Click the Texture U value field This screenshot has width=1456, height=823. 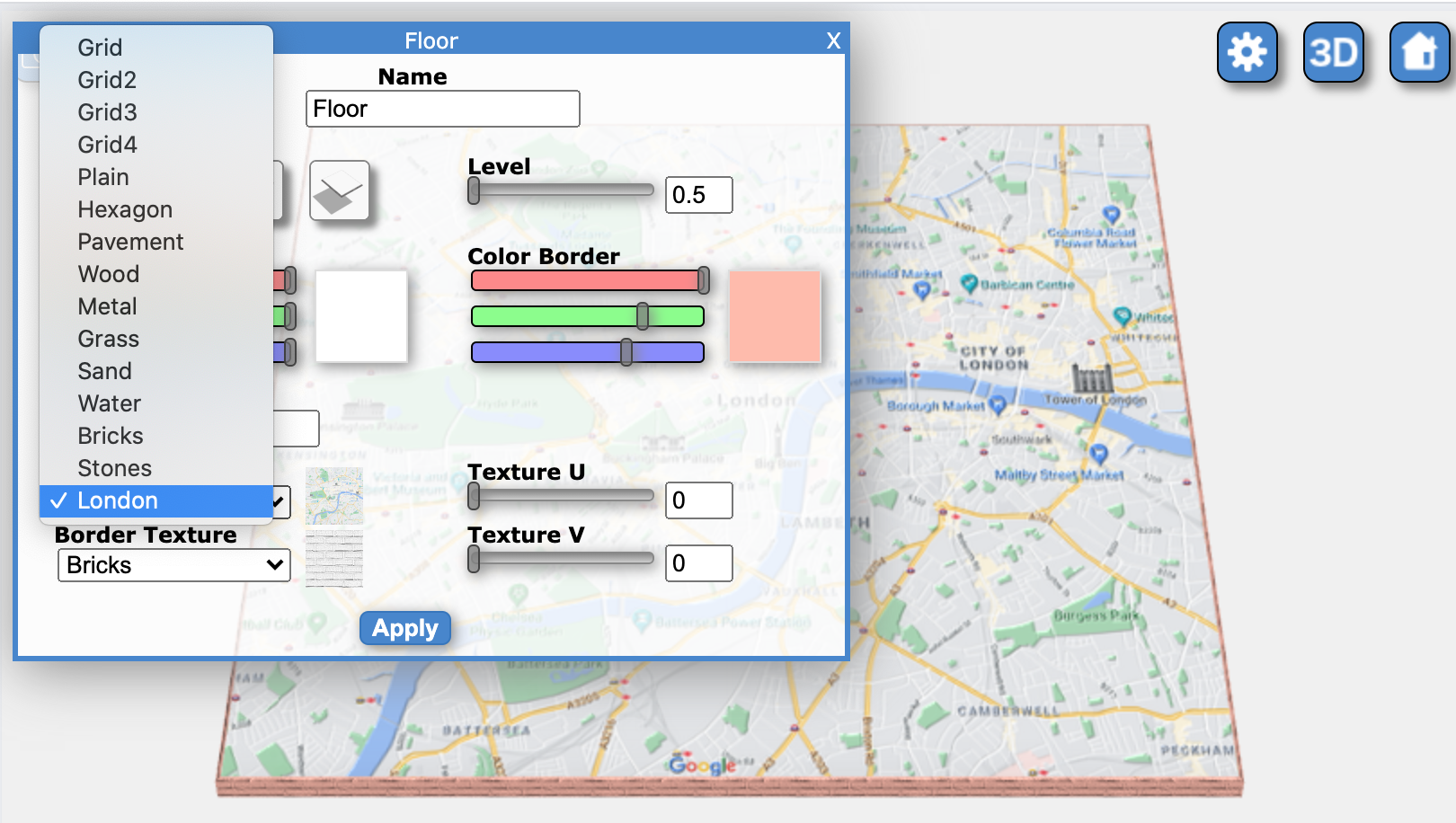point(699,500)
